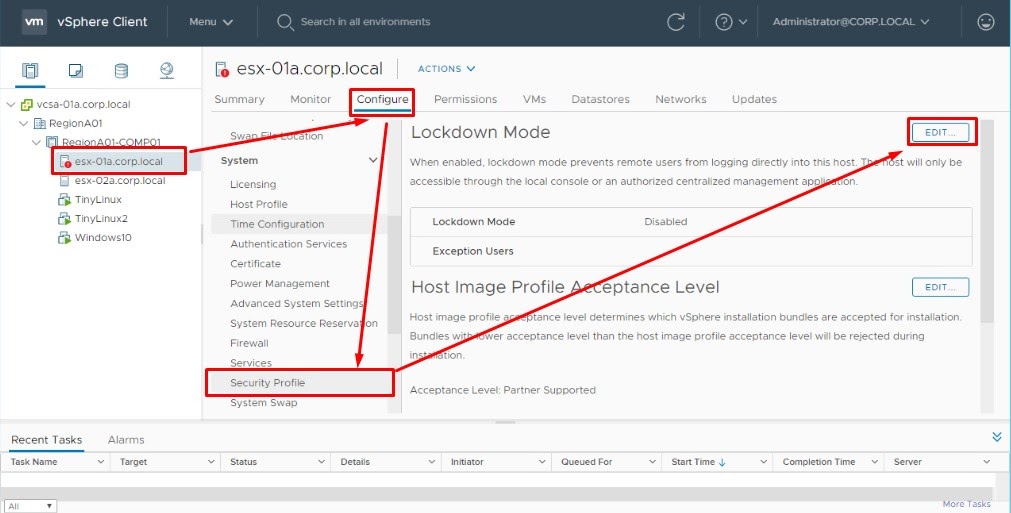This screenshot has height=513, width=1011.
Task: Select Certificate in the settings list
Action: pyautogui.click(x=255, y=264)
